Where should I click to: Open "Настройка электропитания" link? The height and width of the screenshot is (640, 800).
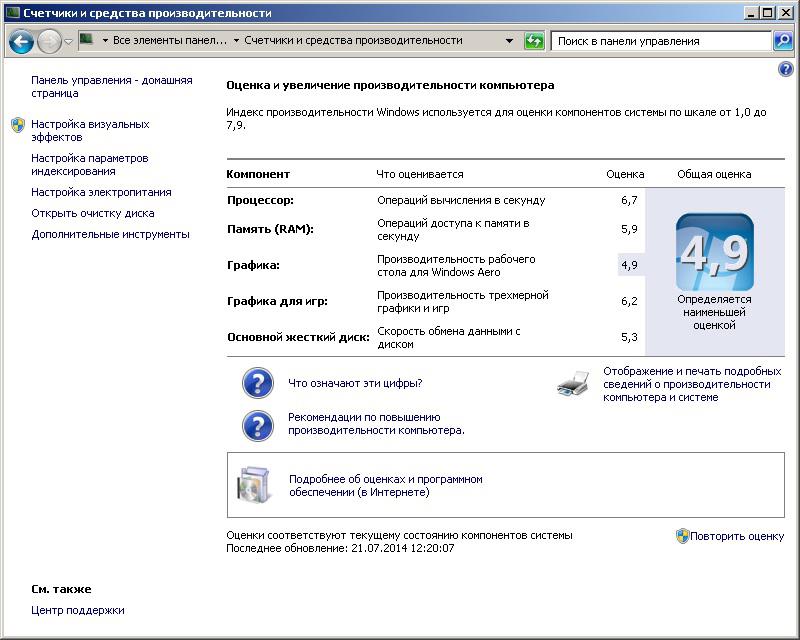[x=101, y=192]
